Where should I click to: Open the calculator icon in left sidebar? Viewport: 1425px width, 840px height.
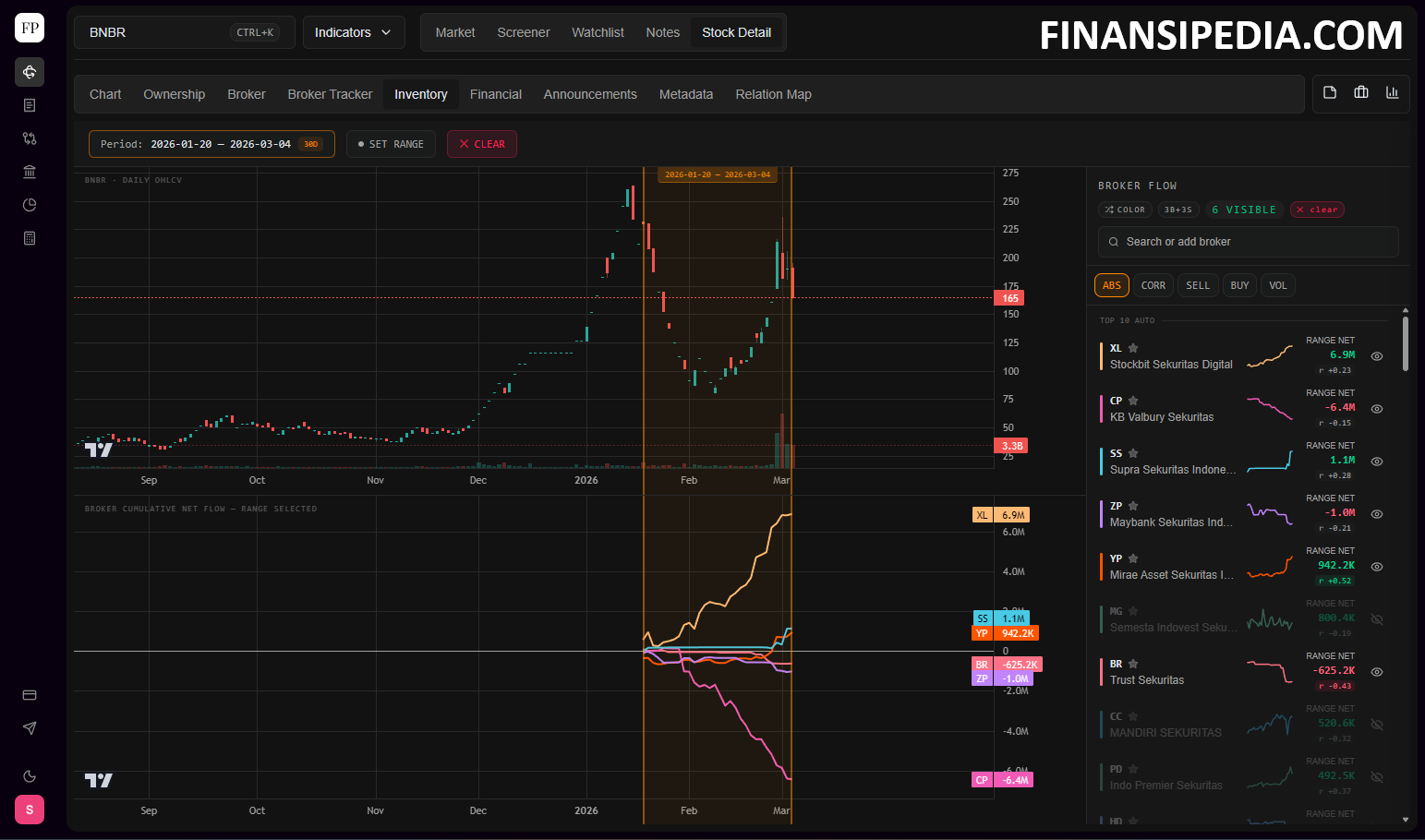tap(30, 238)
